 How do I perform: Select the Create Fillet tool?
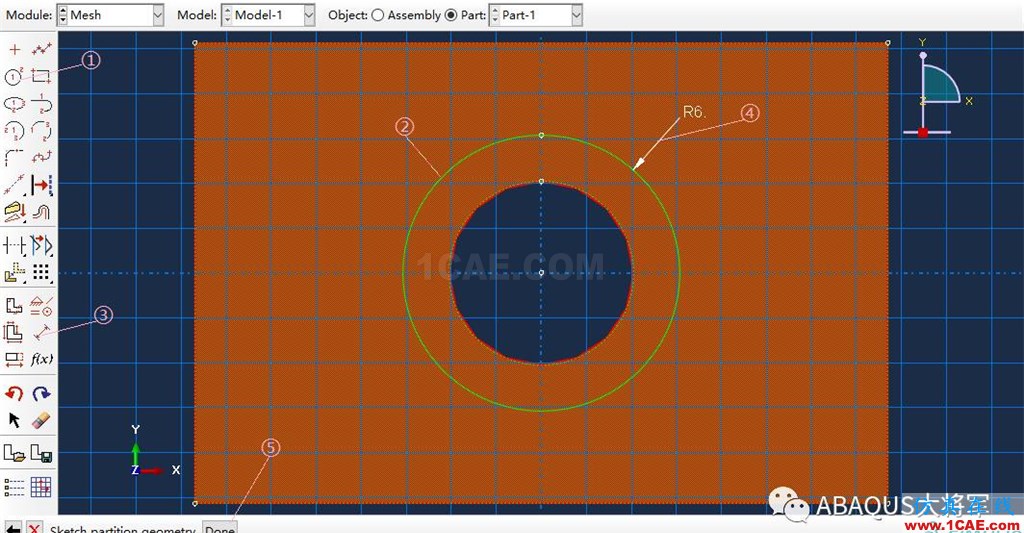click(x=14, y=157)
